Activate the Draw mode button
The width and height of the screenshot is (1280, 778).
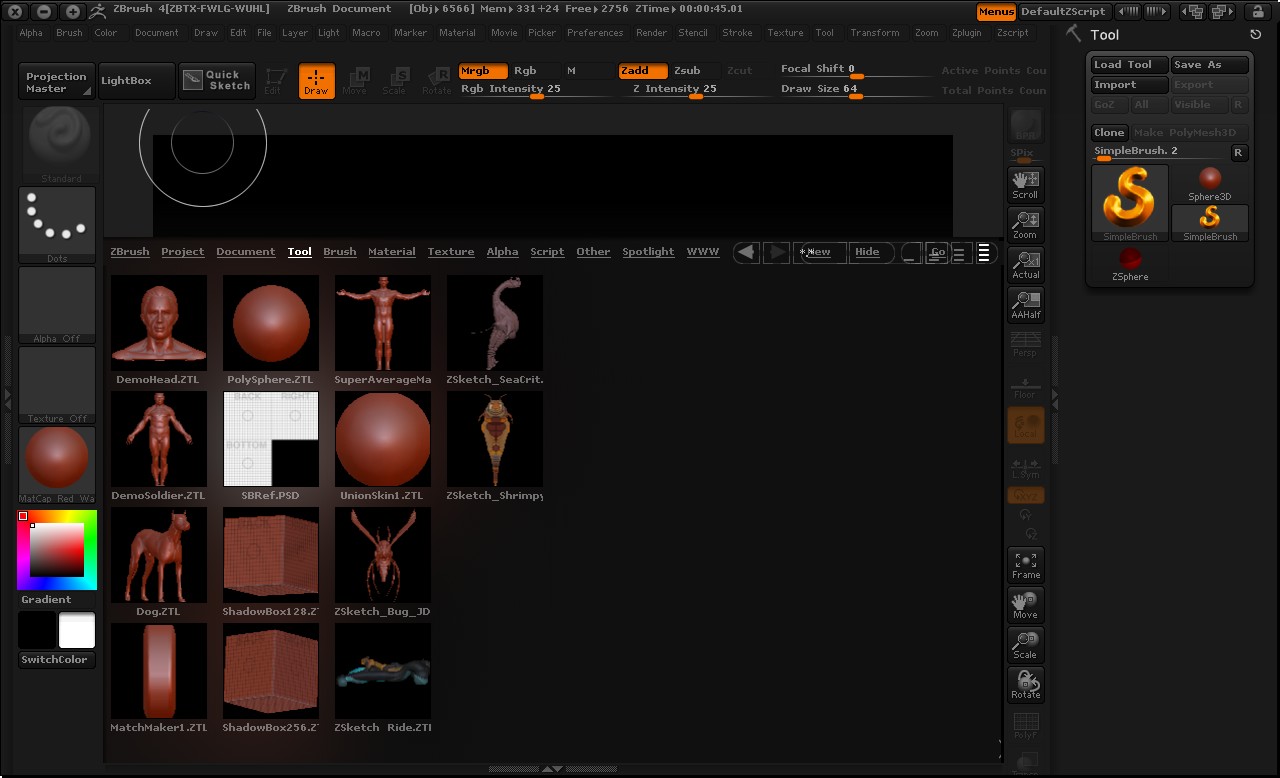316,81
